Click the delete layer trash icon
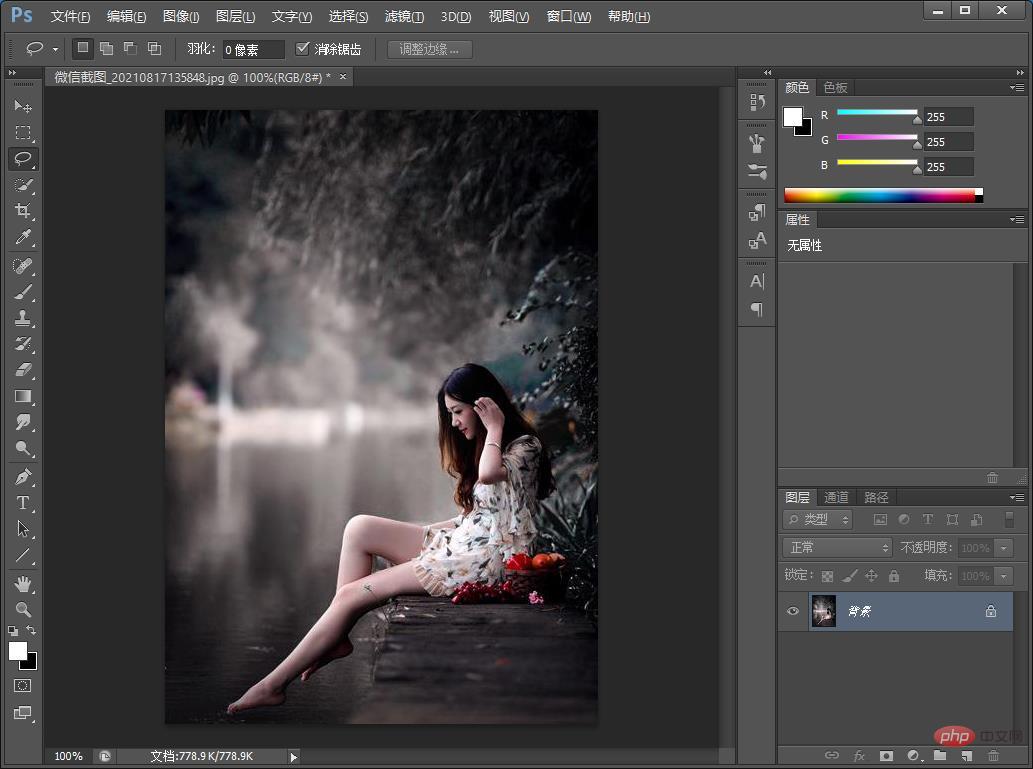Image resolution: width=1033 pixels, height=769 pixels. tap(993, 756)
